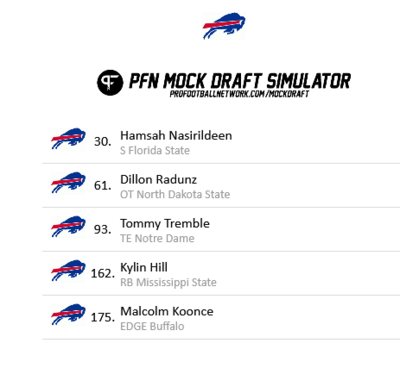
Task: Click the Bills logo beside pick 175
Action: coord(68,315)
